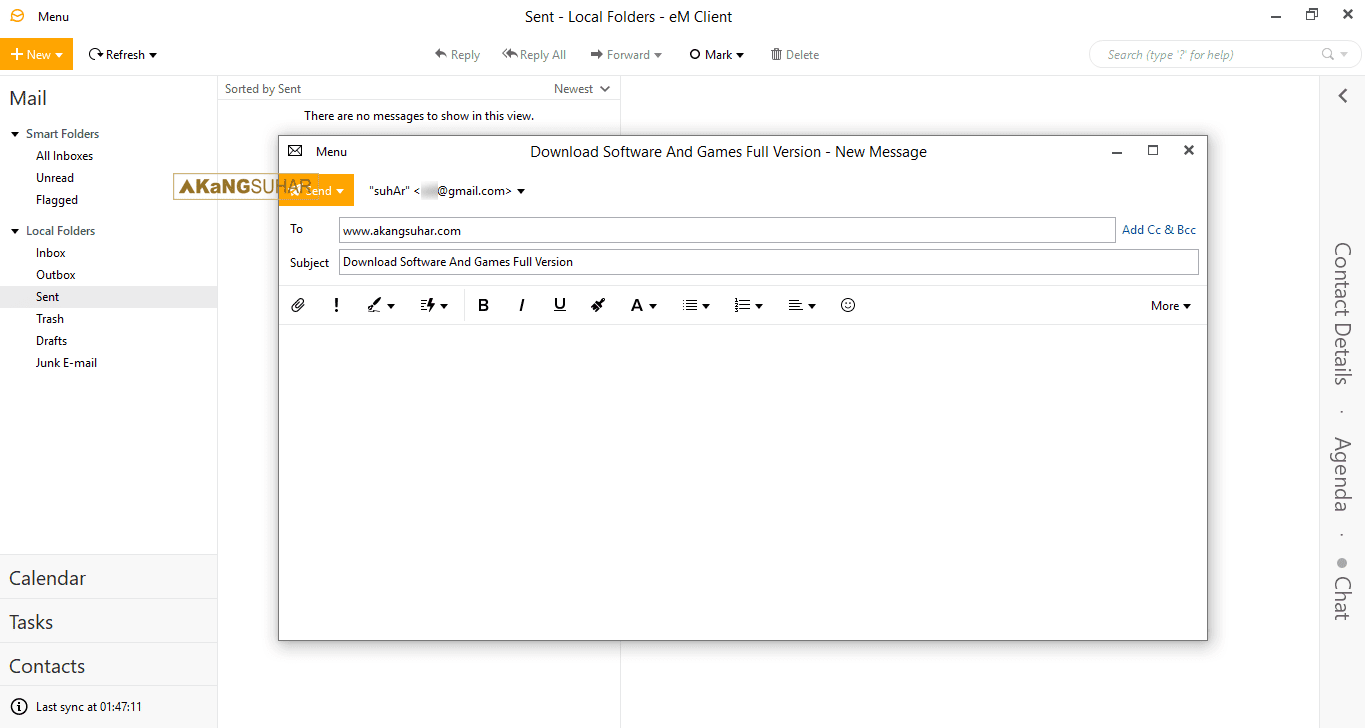Click the 'Sorted by Sent' header
Viewport: 1365px width, 728px height.
point(263,89)
